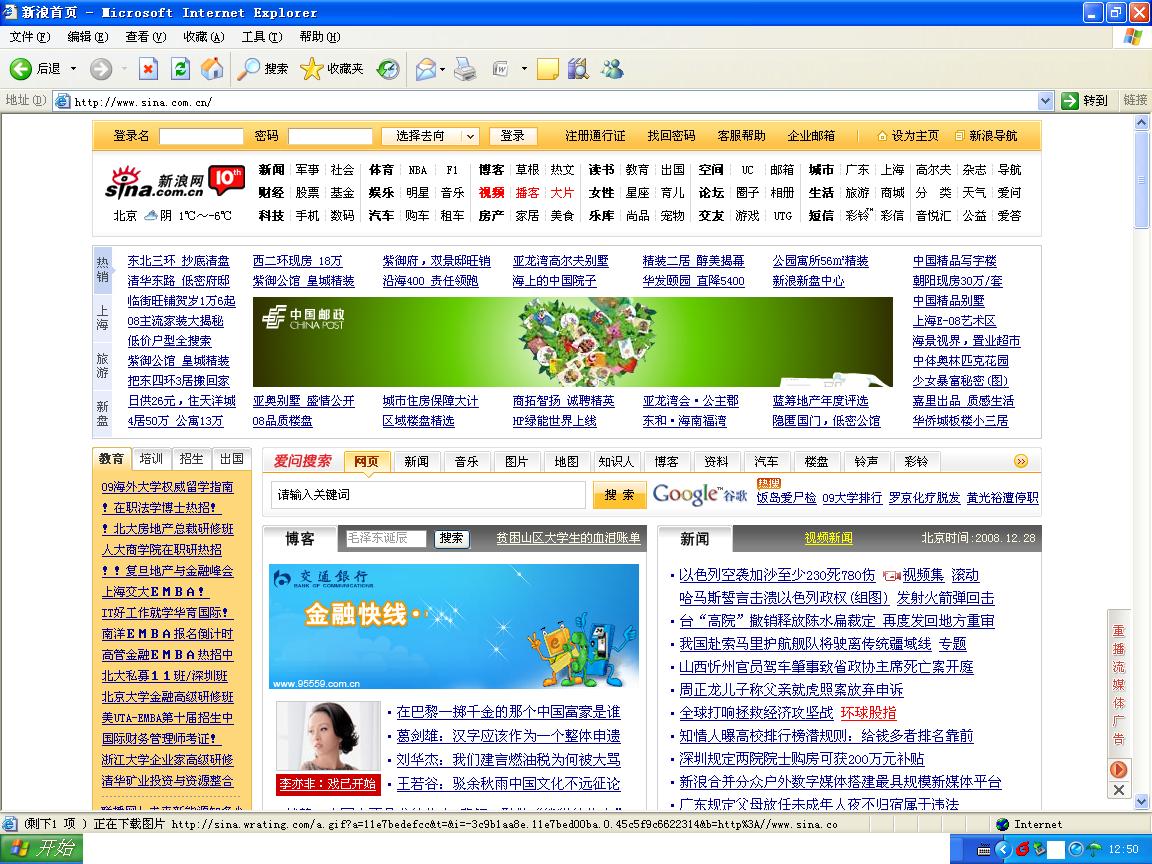Open the 搜索 search magnifier button
Viewport: 1152px width, 864px height.
point(262,69)
